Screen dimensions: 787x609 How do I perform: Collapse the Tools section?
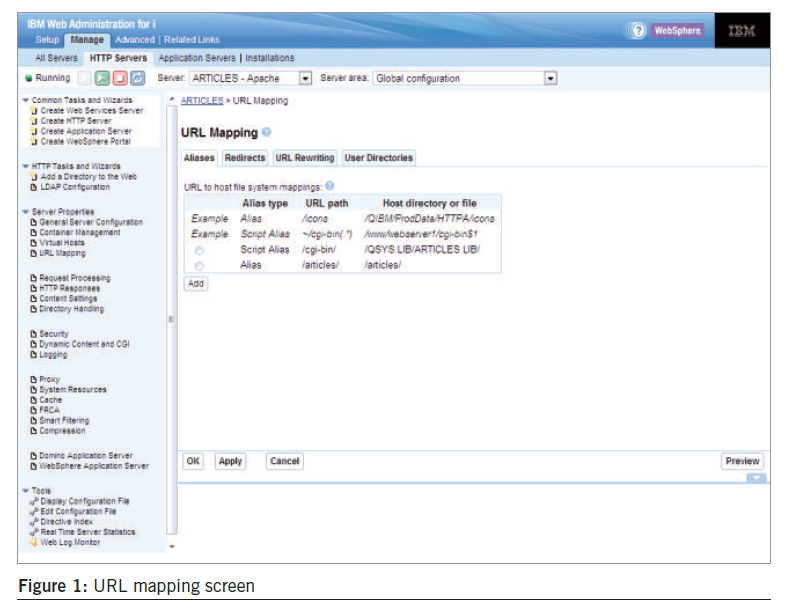tap(26, 491)
